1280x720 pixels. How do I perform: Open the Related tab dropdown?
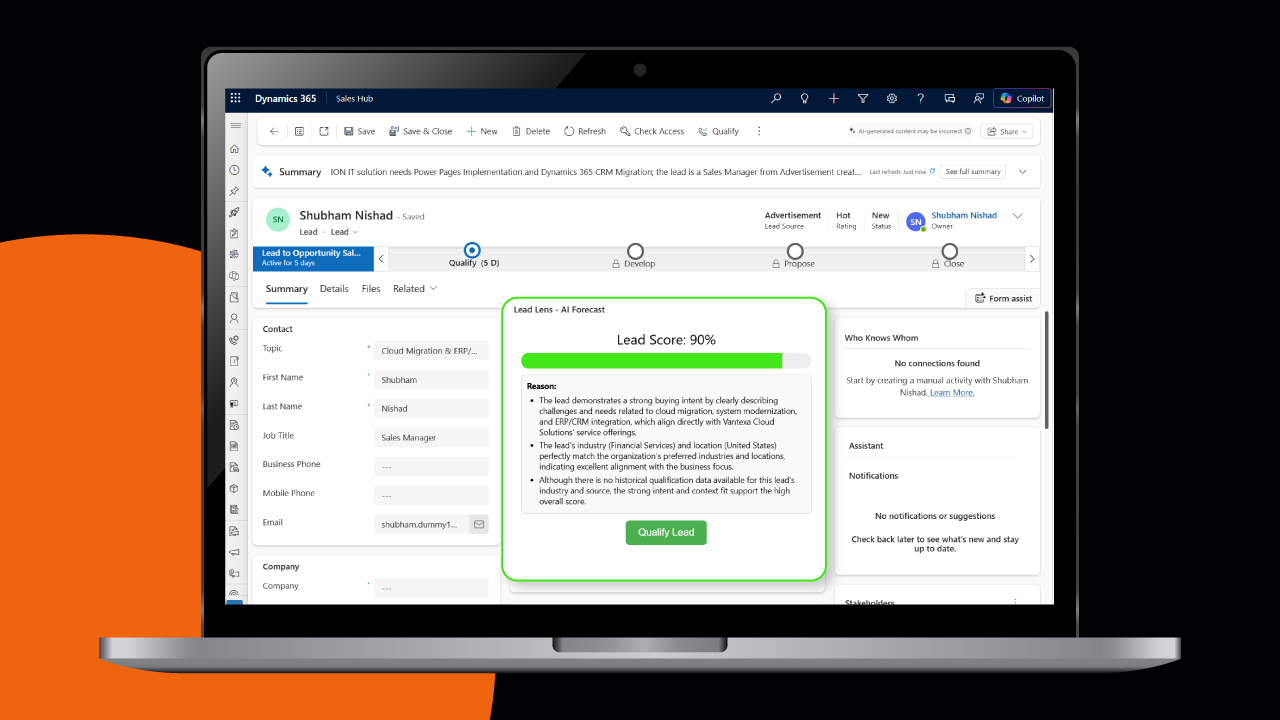coord(415,289)
